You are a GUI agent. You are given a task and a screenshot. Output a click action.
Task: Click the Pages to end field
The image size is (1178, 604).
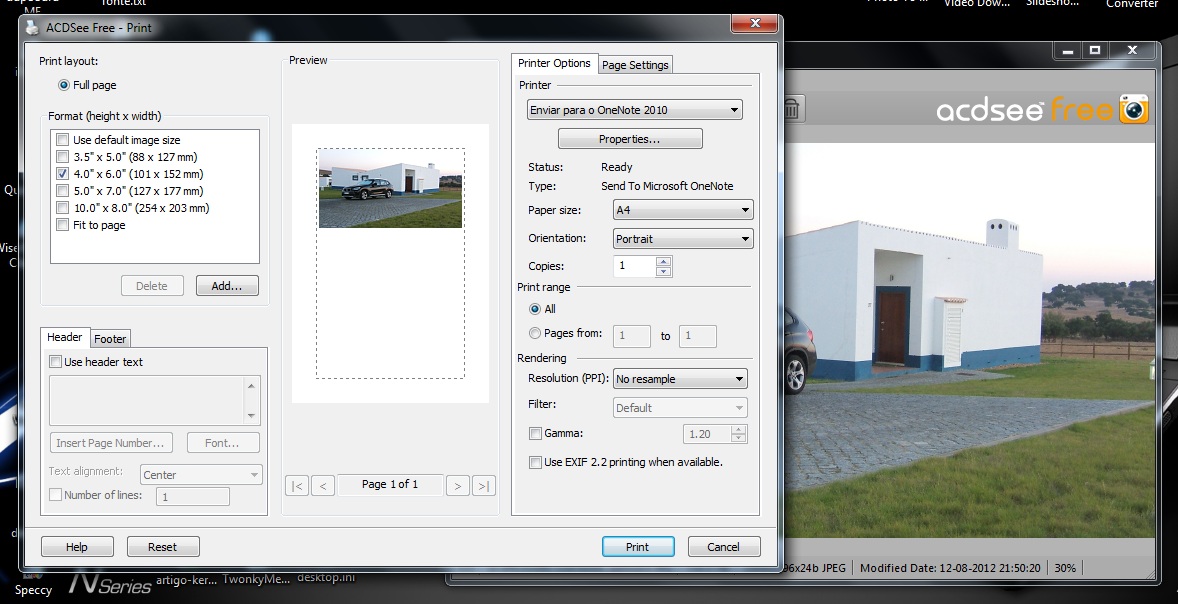(x=697, y=336)
